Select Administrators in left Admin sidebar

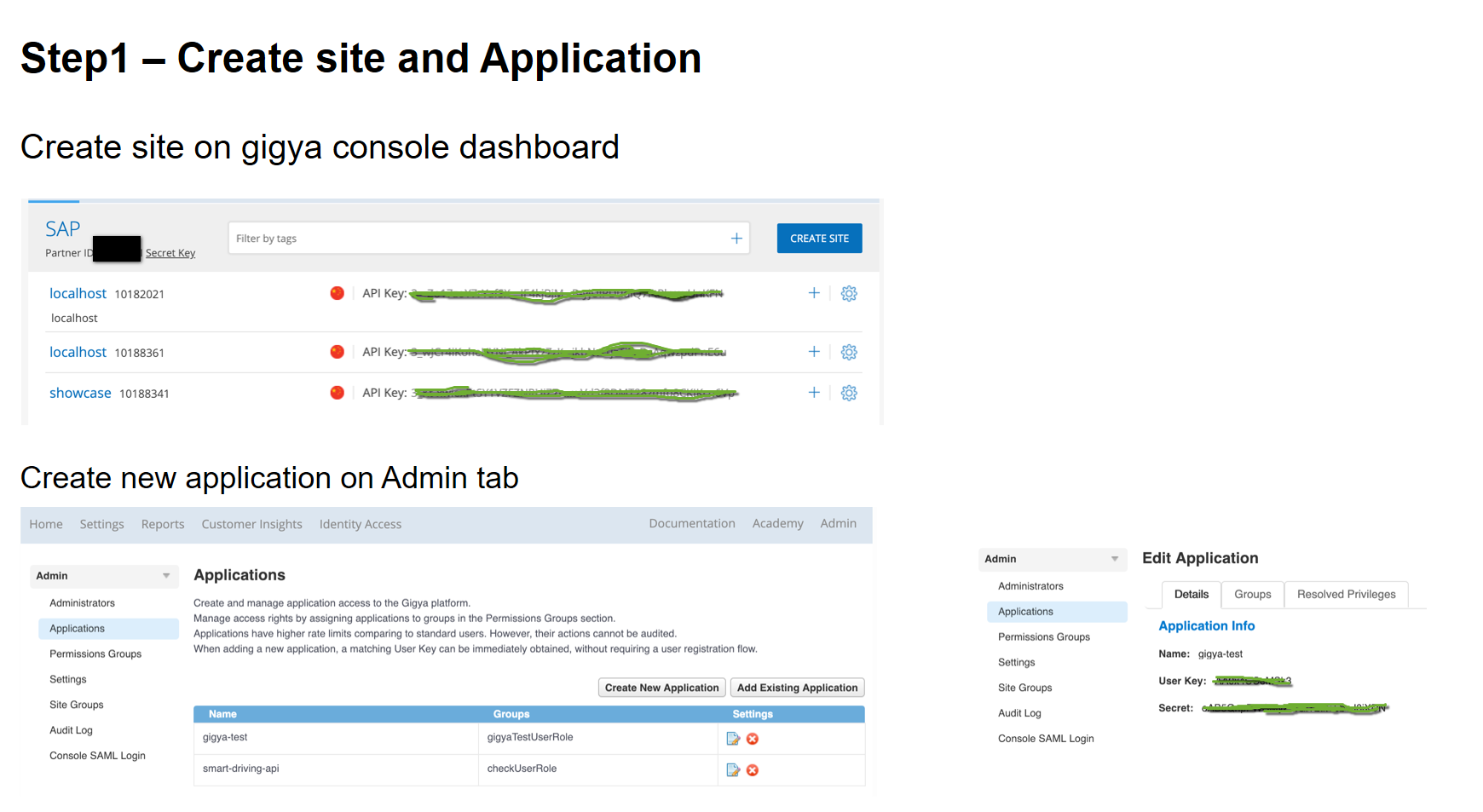pos(82,603)
